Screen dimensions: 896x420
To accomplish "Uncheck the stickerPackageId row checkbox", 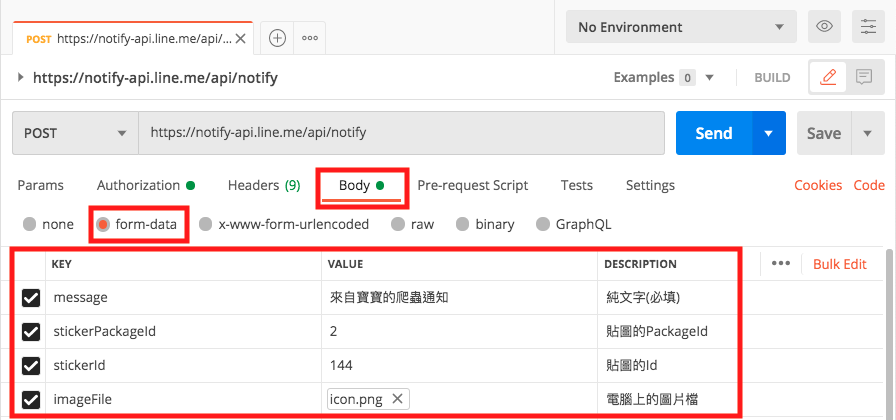I will [30, 331].
